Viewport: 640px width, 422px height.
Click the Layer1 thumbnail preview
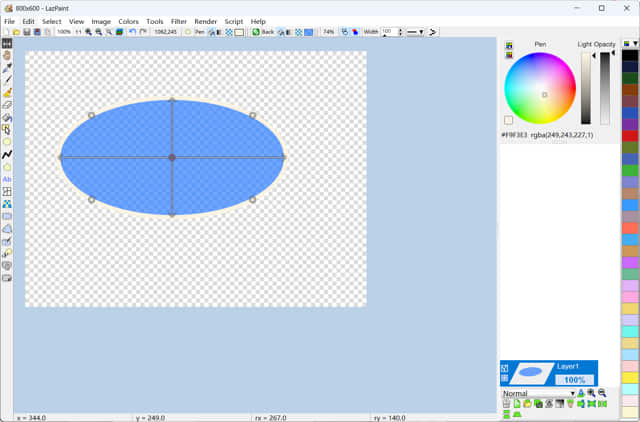(532, 372)
